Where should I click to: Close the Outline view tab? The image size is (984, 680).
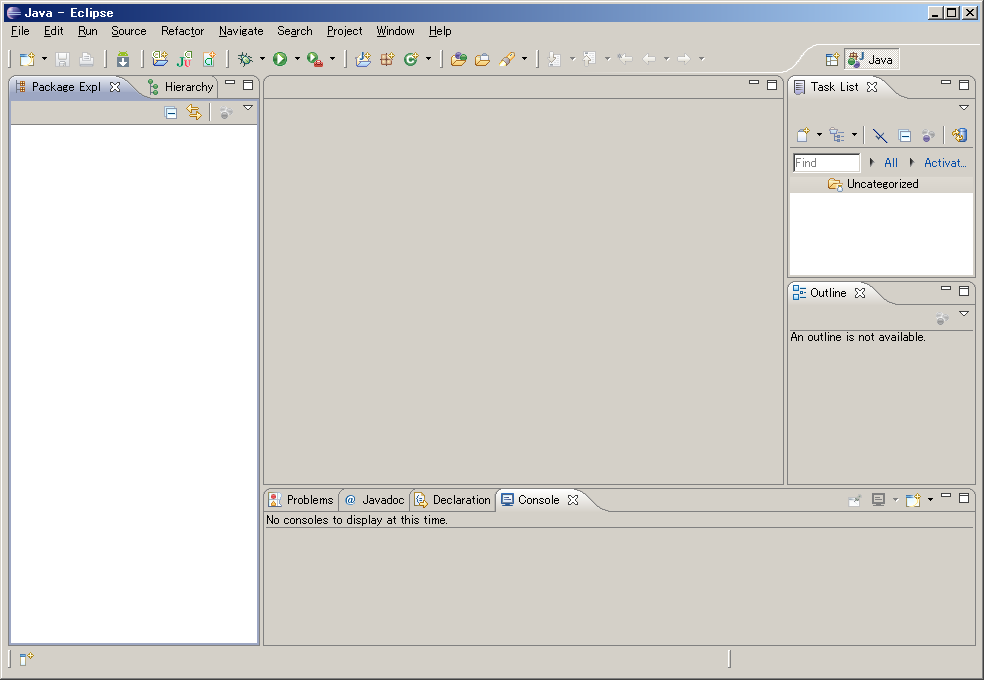pos(860,293)
